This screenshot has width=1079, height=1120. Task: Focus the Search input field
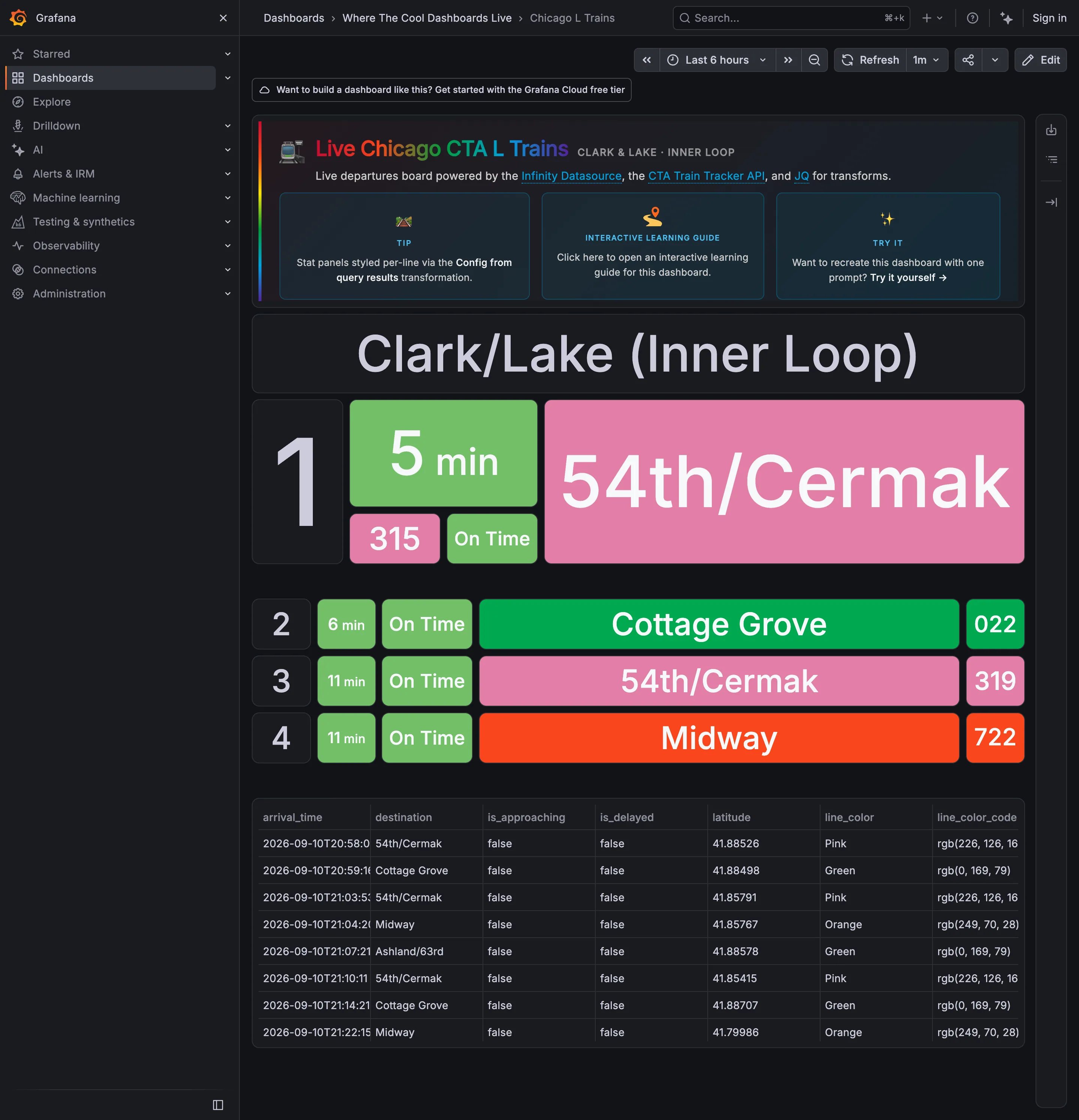click(x=791, y=18)
